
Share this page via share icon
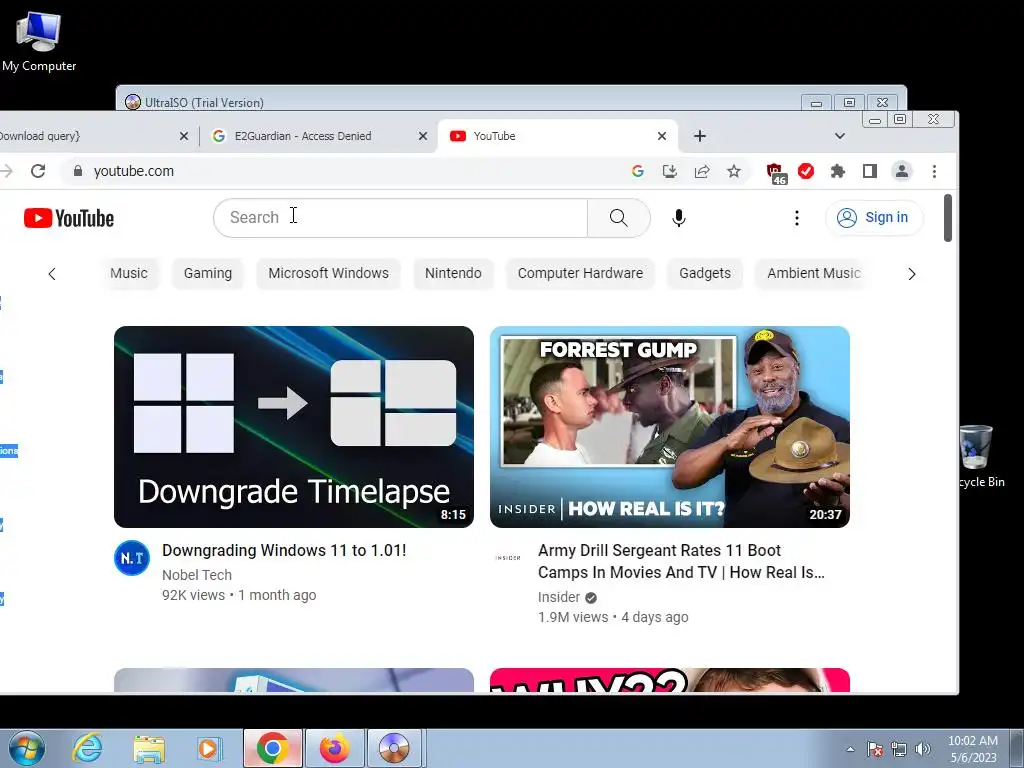tap(702, 171)
